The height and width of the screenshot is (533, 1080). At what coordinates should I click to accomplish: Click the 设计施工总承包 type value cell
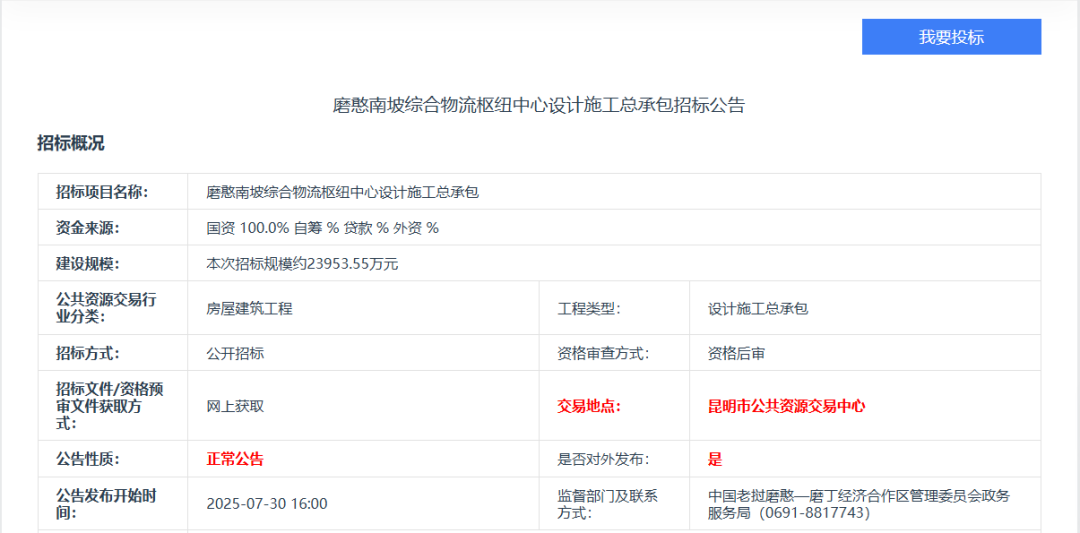click(x=757, y=309)
